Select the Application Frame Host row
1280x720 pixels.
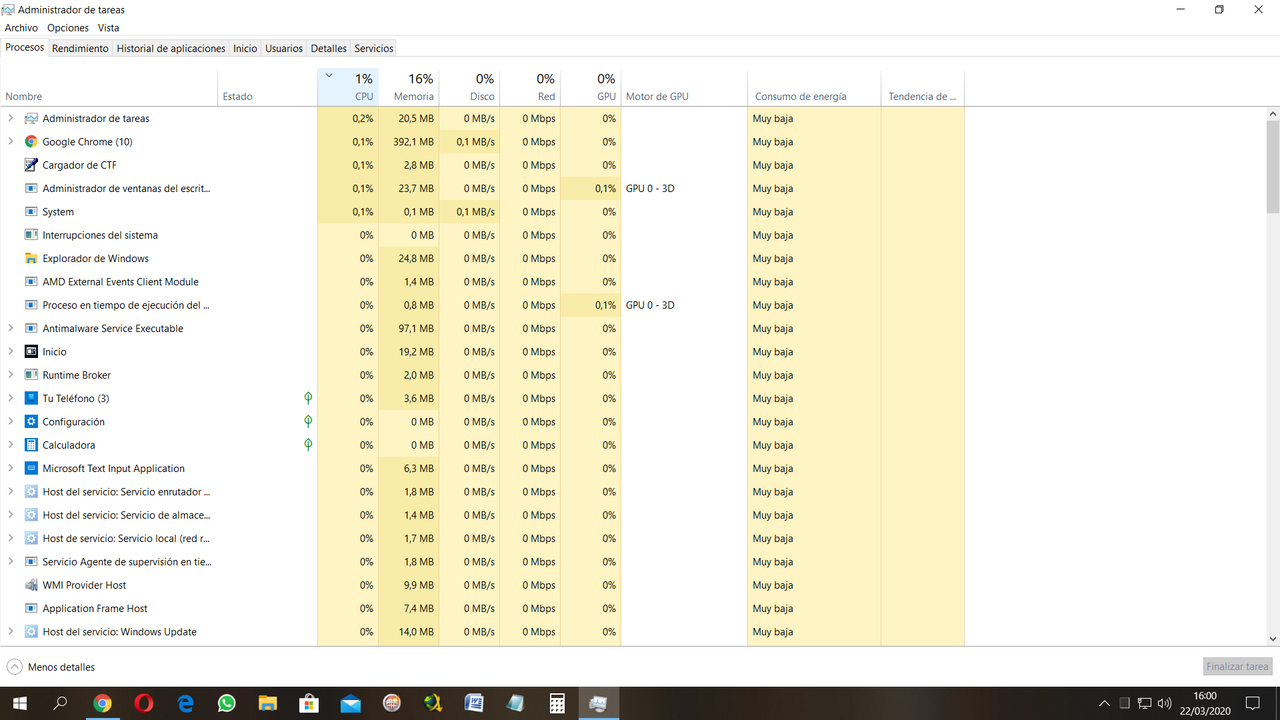[x=483, y=608]
